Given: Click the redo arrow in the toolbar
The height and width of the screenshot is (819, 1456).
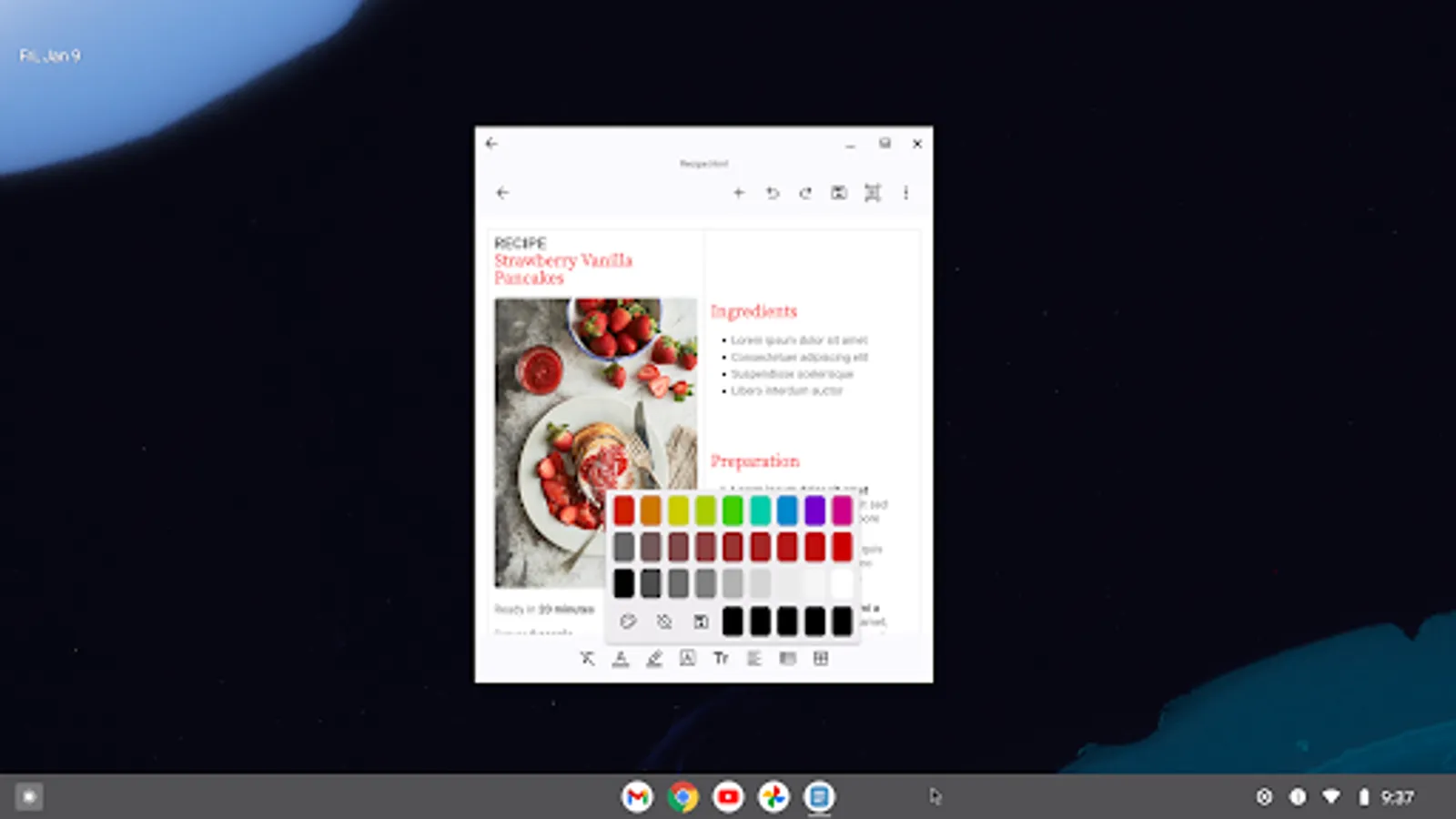Looking at the screenshot, I should click(805, 193).
